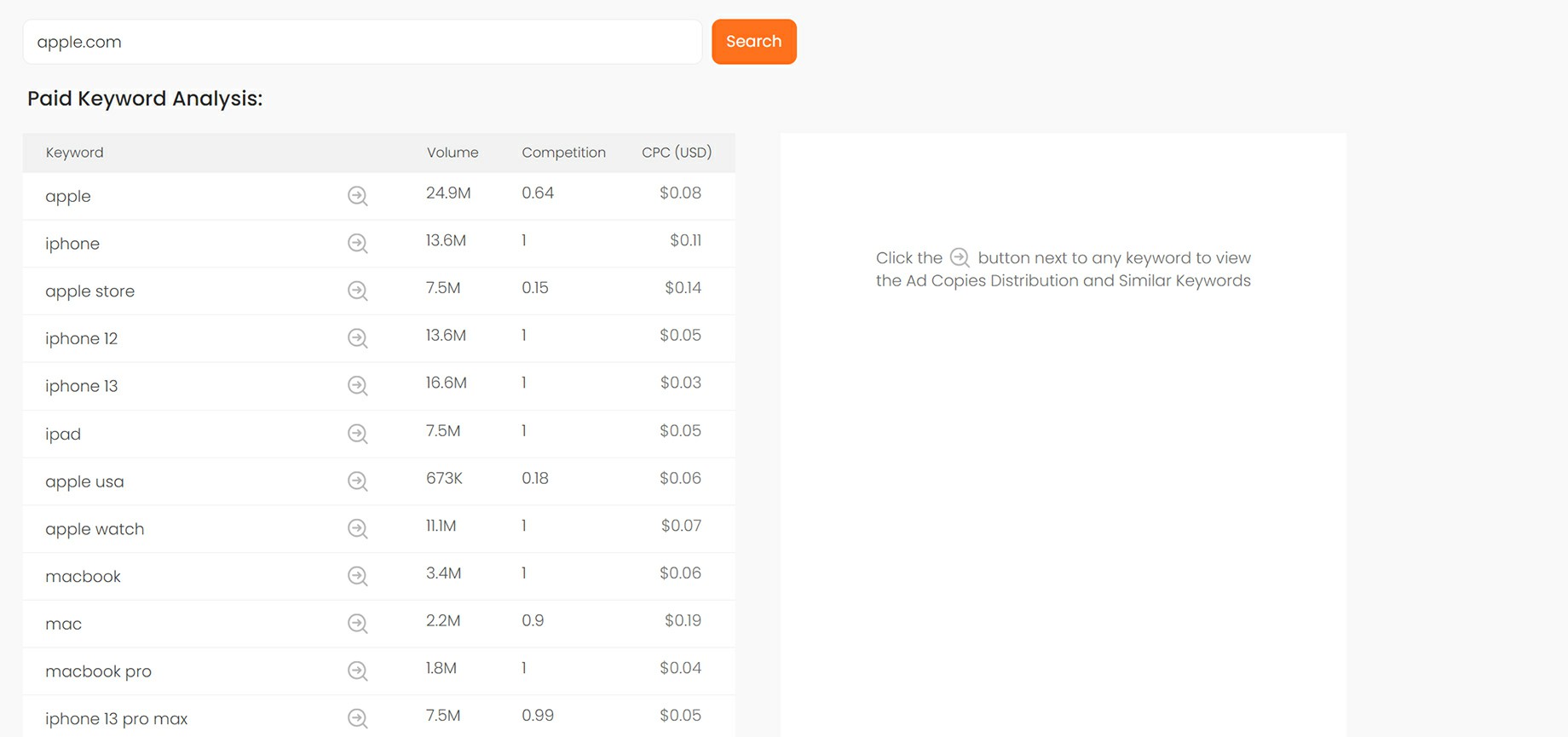Open details icon for 'iphone 13' keyword row
The image size is (1568, 737).
point(358,386)
